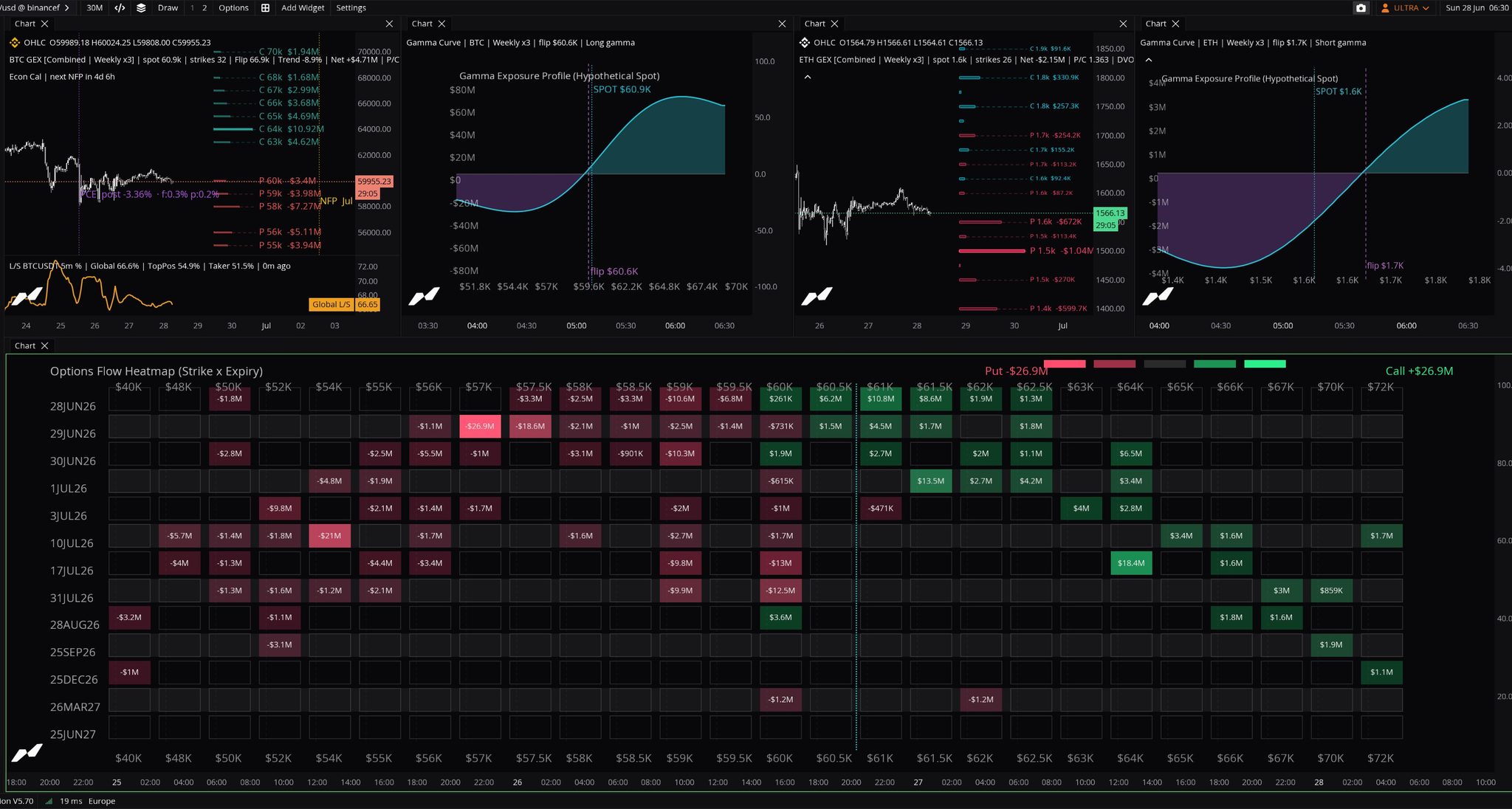Click the $18.4M heatmap cell
The height and width of the screenshot is (809, 1512).
1130,562
